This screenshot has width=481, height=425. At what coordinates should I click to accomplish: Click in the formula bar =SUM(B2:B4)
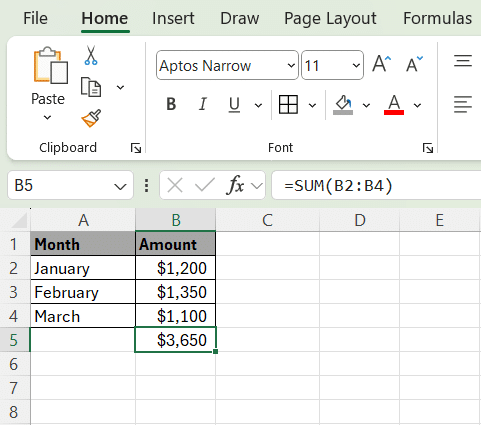coord(376,185)
